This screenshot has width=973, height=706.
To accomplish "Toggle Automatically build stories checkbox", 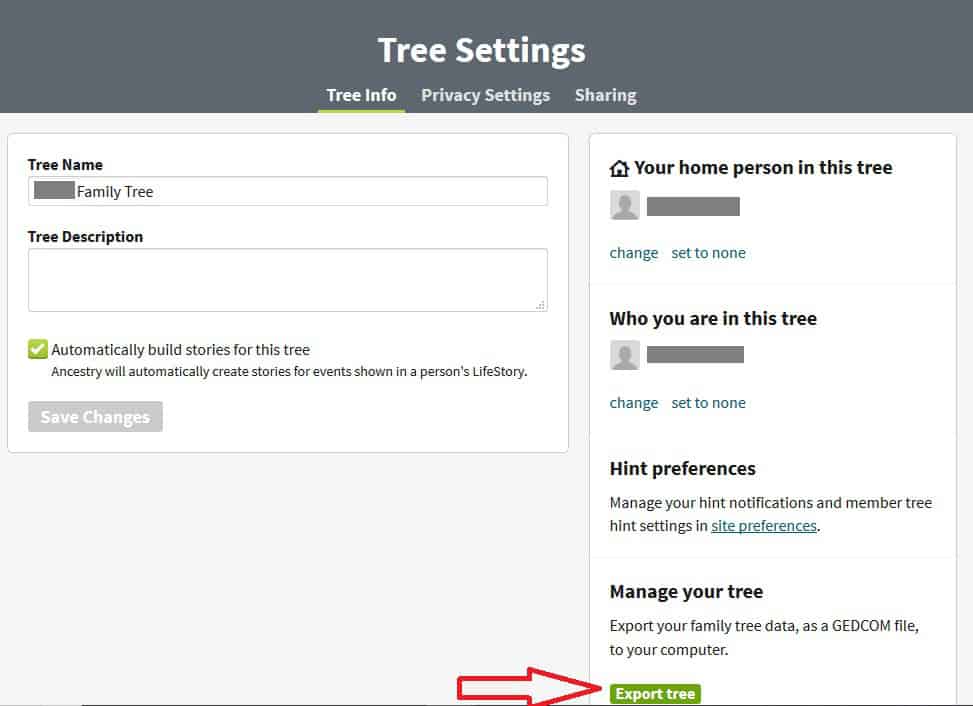I will pyautogui.click(x=38, y=349).
